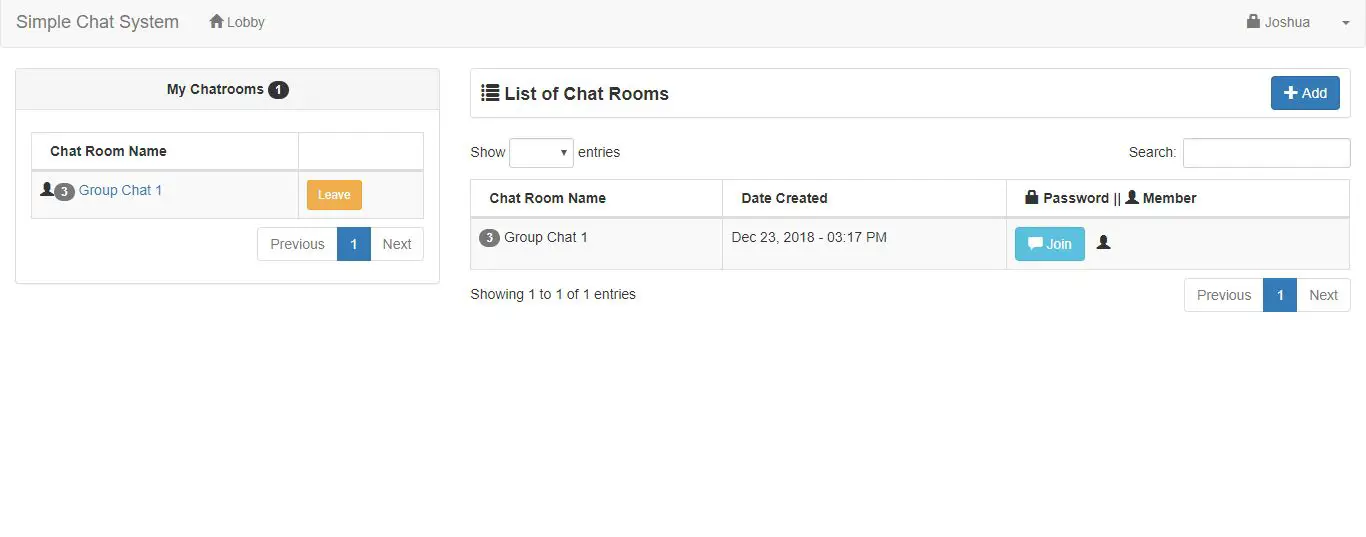The width and height of the screenshot is (1366, 537).
Task: Go to Previous page of chat rooms list
Action: pyautogui.click(x=1224, y=295)
